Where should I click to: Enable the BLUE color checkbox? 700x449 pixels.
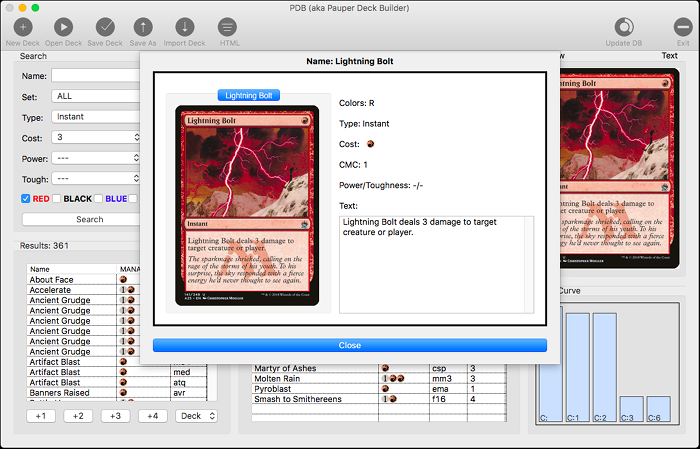tap(99, 199)
